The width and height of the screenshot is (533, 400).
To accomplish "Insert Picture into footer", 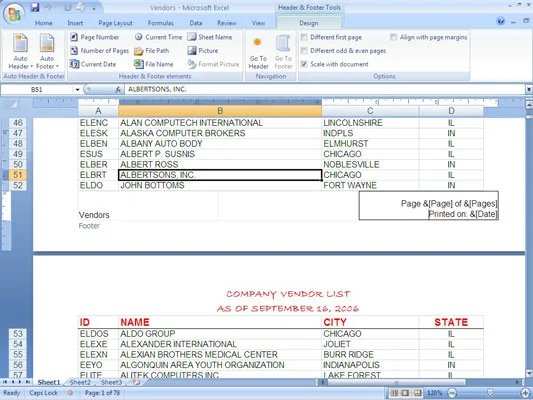I will tap(203, 51).
